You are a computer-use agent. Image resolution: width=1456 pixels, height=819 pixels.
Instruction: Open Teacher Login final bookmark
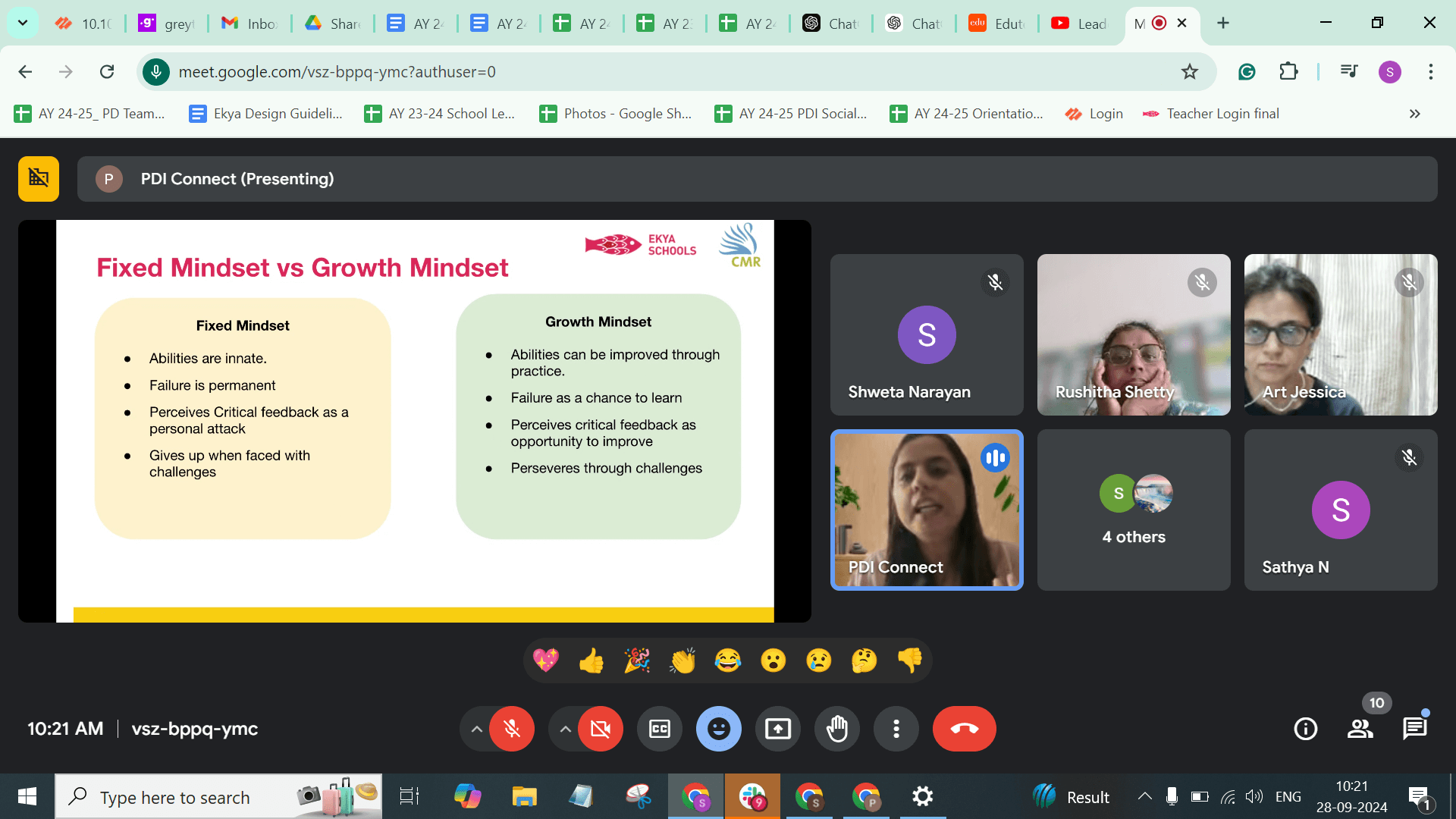(x=1211, y=114)
